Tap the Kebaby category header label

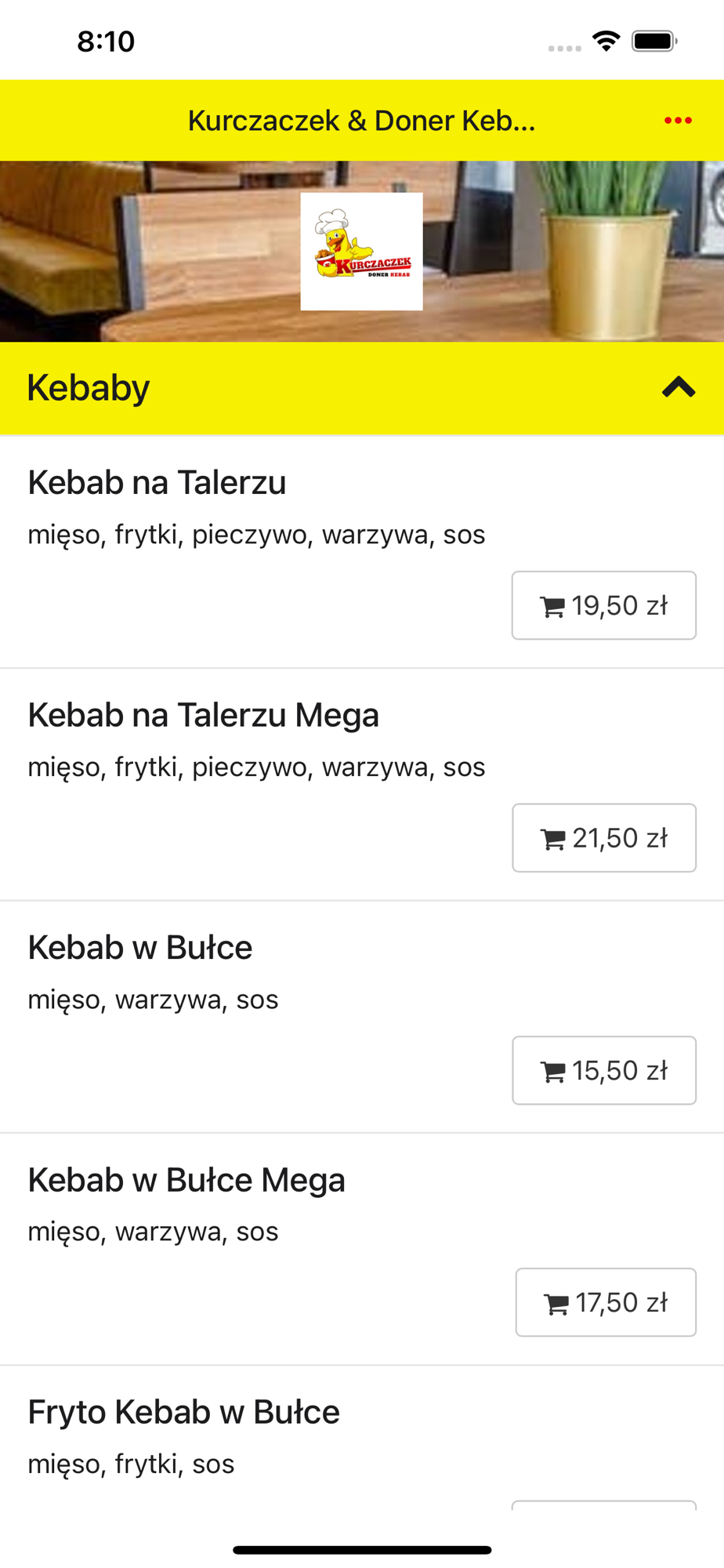coord(89,387)
